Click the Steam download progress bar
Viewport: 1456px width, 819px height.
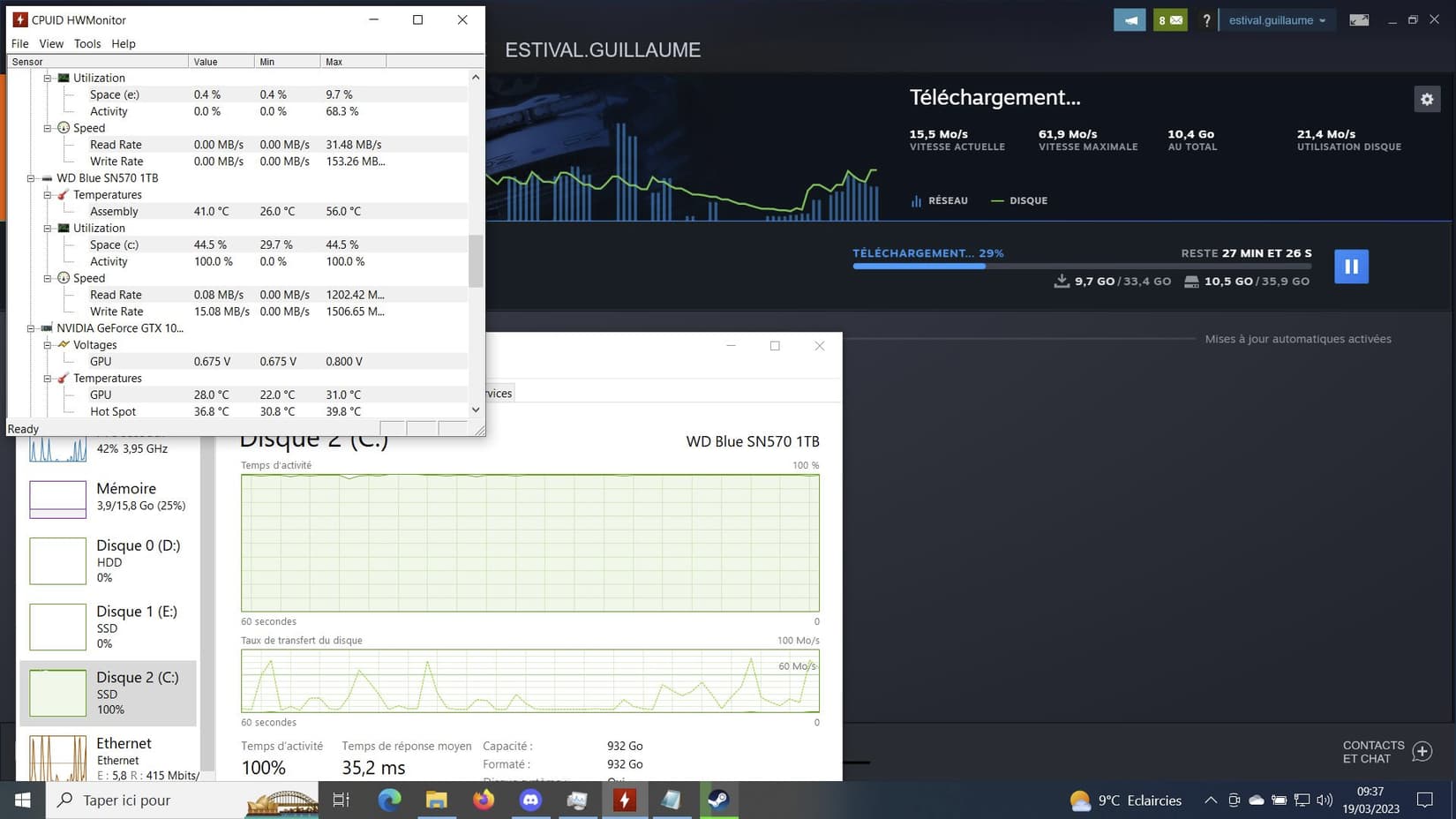click(x=1082, y=266)
